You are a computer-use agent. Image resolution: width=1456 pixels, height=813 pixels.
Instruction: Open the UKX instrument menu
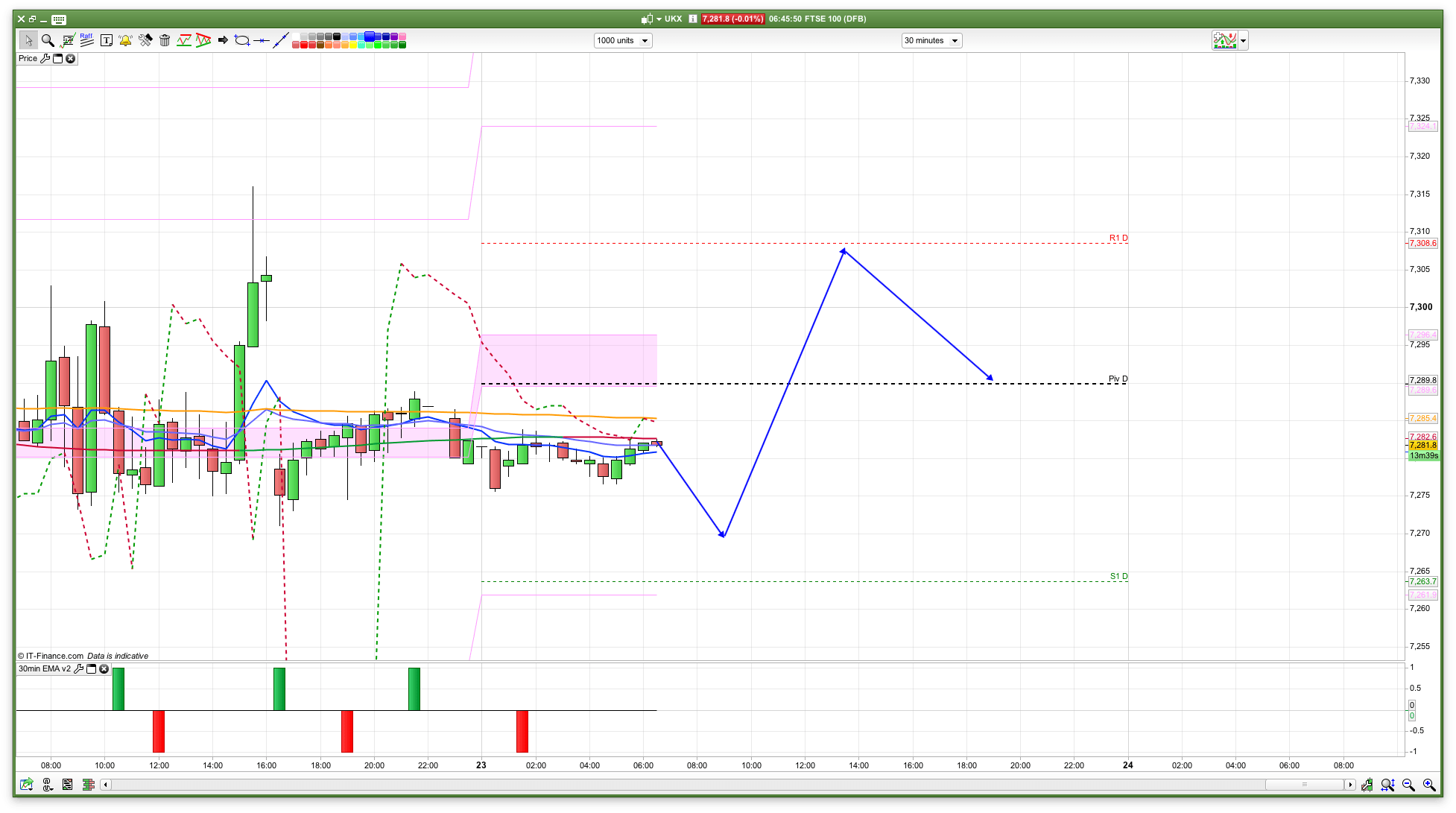(659, 19)
